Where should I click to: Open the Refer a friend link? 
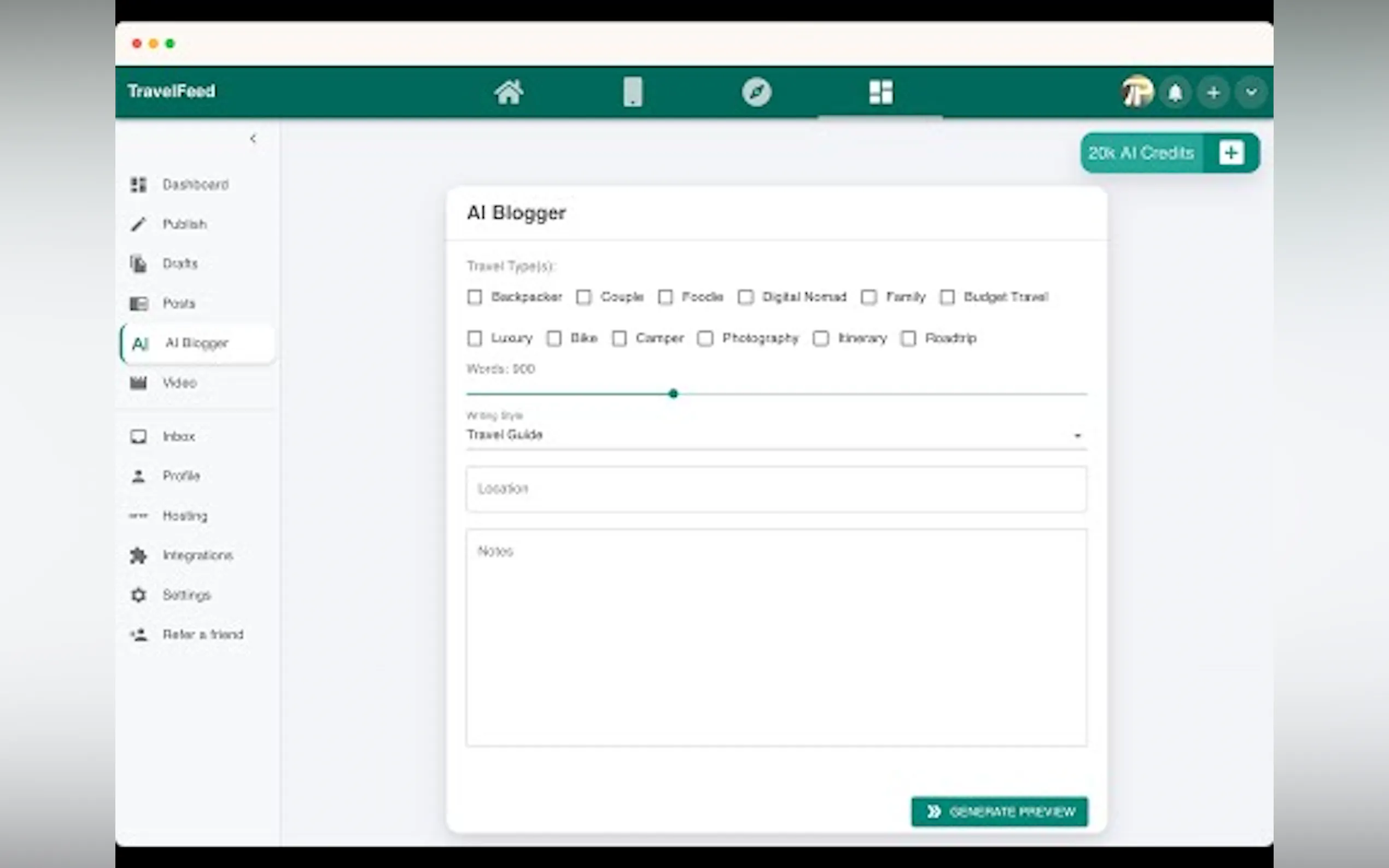(202, 635)
